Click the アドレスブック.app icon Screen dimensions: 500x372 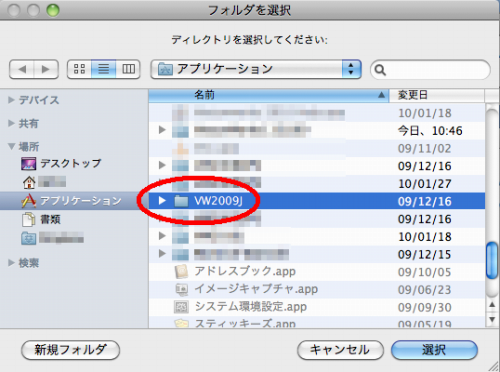[x=182, y=272]
